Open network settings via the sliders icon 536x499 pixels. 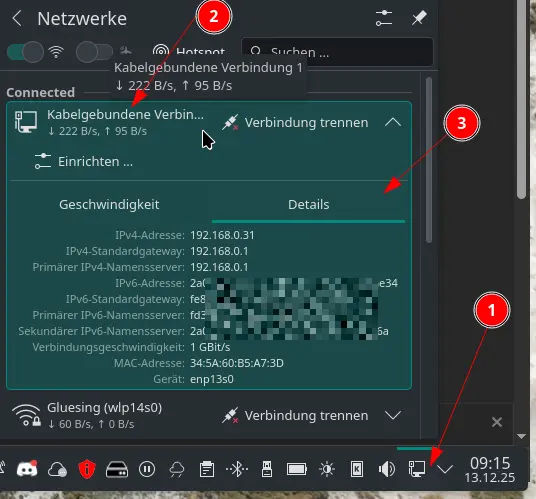pos(384,18)
